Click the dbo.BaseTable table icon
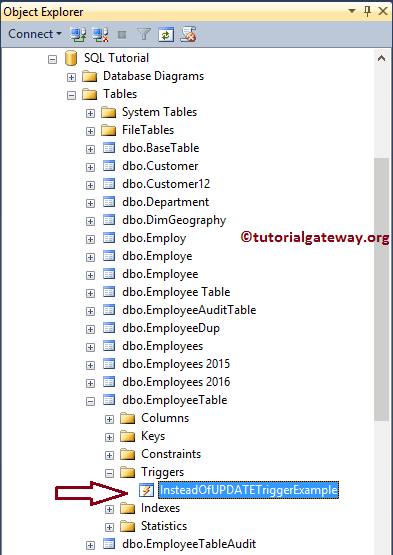Image resolution: width=393 pixels, height=555 pixels. click(109, 148)
